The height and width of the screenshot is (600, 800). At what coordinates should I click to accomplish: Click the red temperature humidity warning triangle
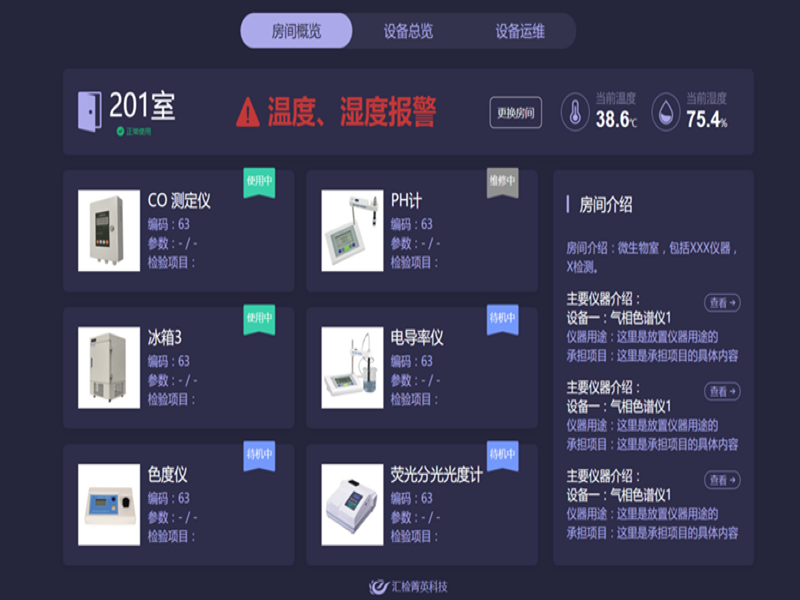[x=248, y=112]
